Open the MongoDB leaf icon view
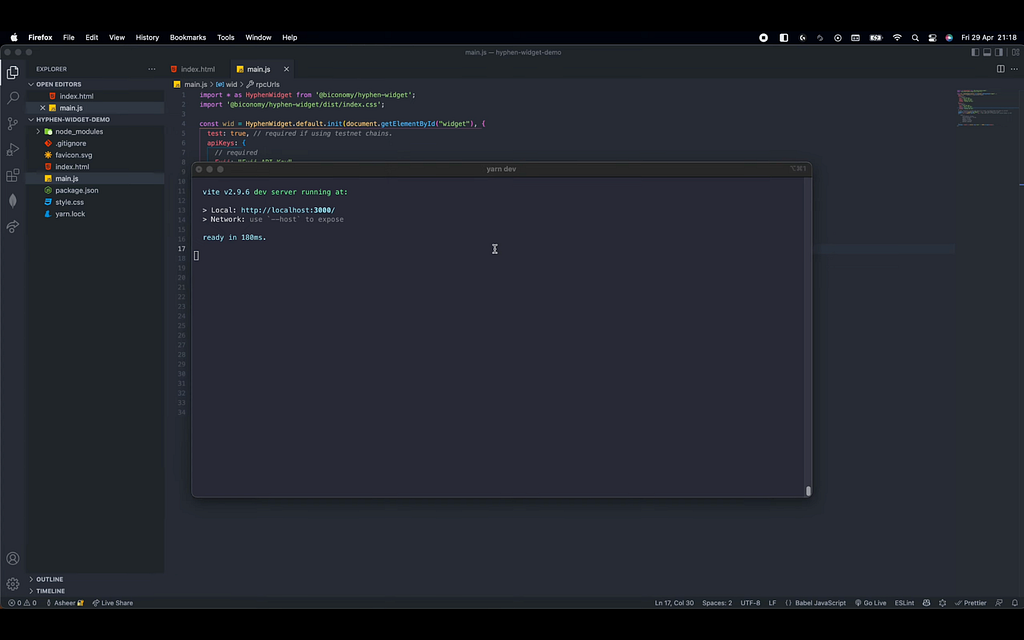The height and width of the screenshot is (640, 1024). click(12, 200)
